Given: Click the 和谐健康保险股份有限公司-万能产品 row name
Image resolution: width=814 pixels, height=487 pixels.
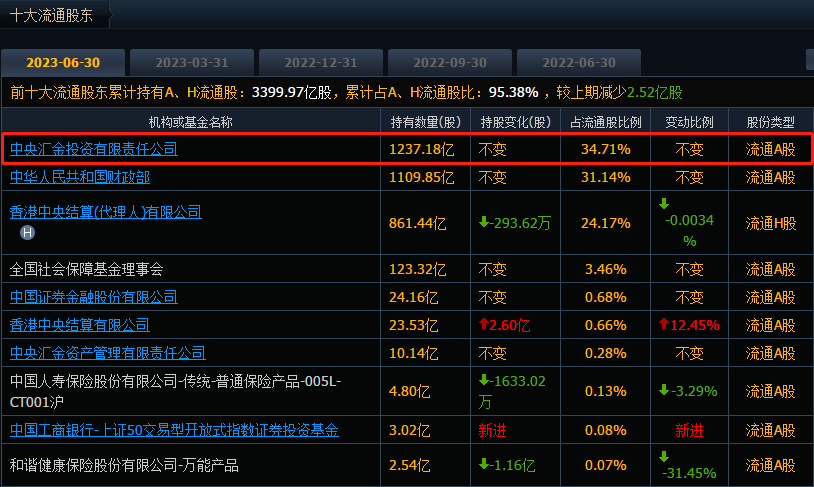Looking at the screenshot, I should point(124,465).
